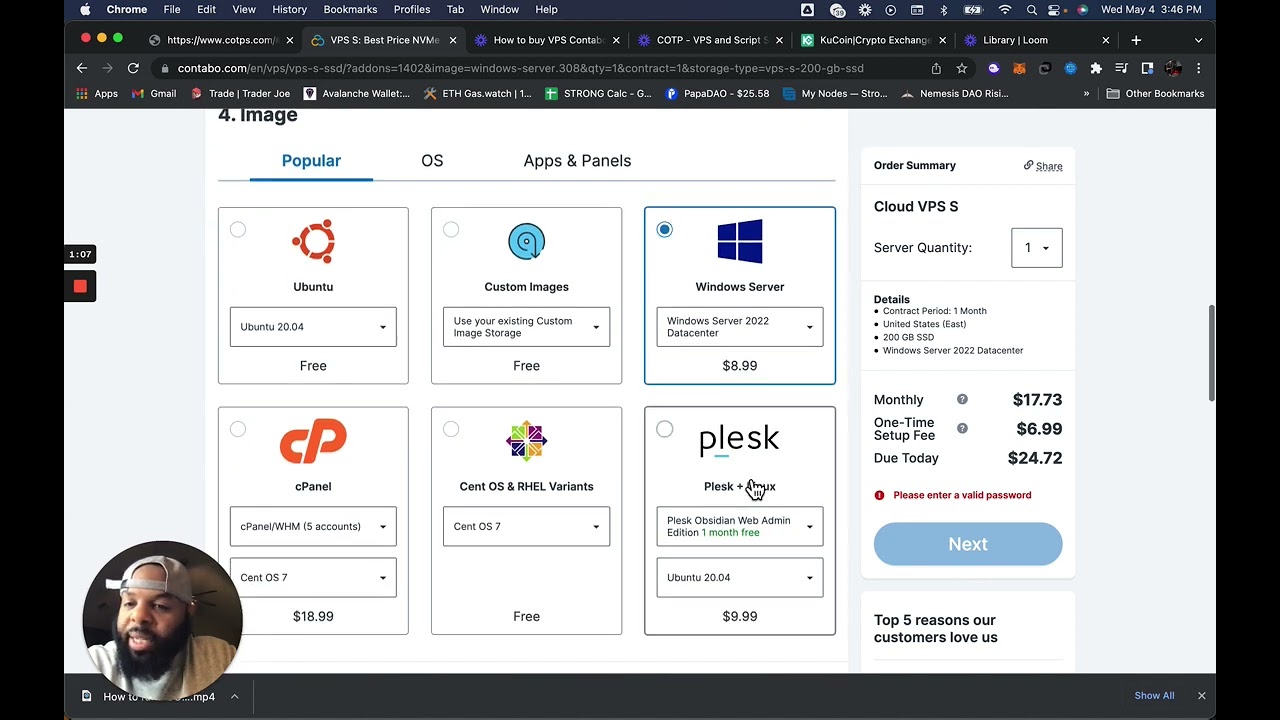The height and width of the screenshot is (720, 1280).
Task: Open the ETH Gas.watch bookmark
Action: coord(478,93)
